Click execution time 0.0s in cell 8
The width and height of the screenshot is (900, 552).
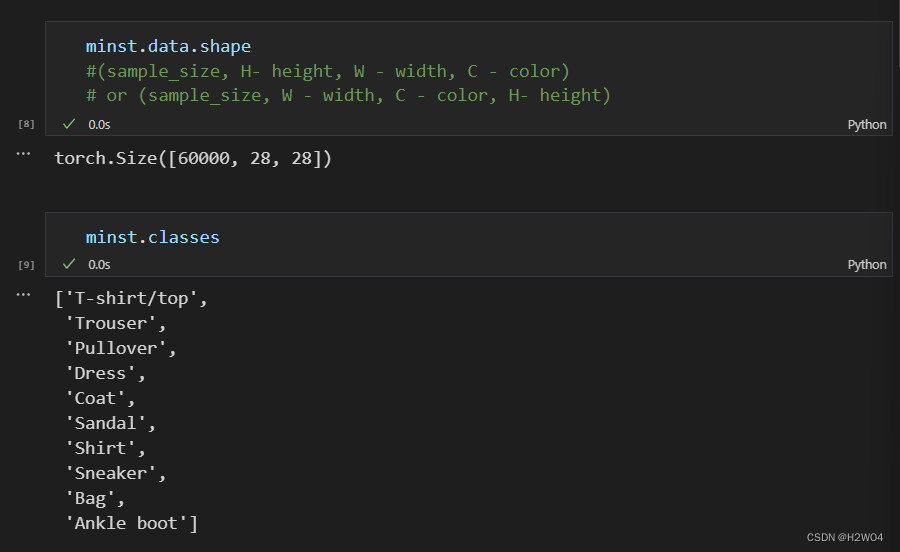click(x=99, y=125)
